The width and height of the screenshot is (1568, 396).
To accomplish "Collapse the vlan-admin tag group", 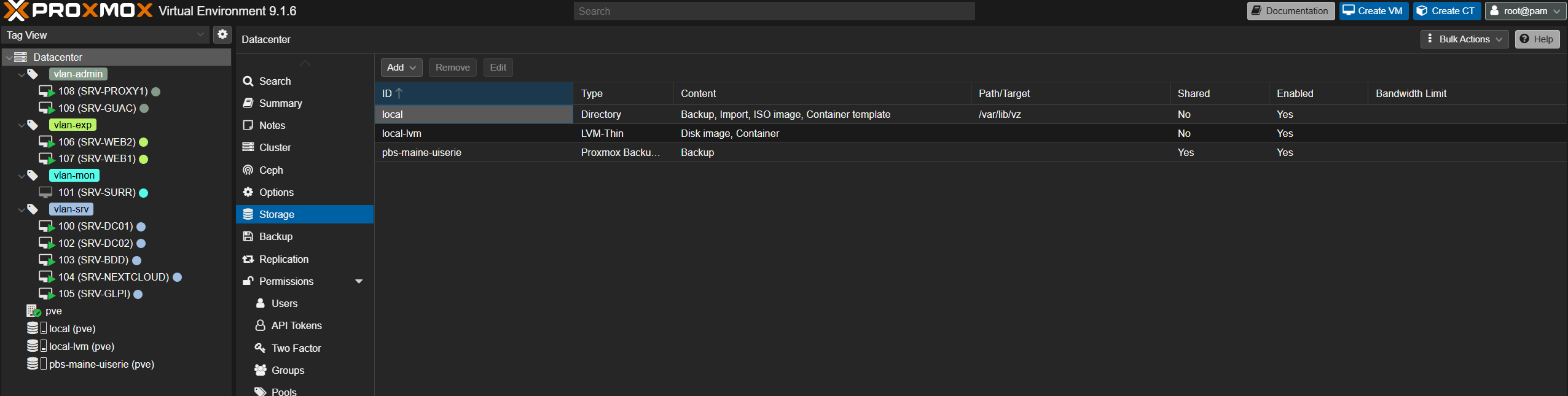I will [x=22, y=74].
